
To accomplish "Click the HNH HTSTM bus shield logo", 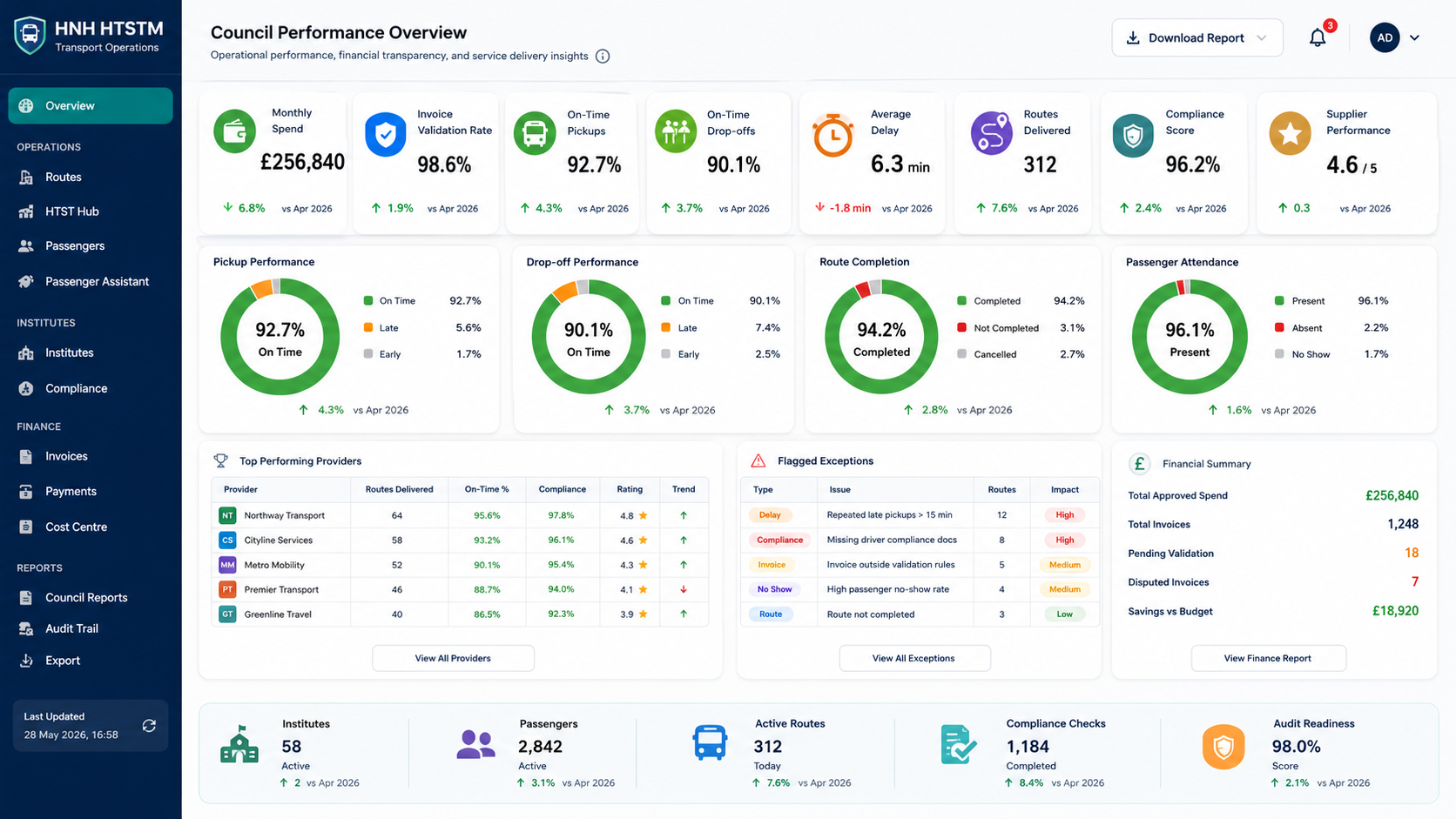I will (x=30, y=36).
